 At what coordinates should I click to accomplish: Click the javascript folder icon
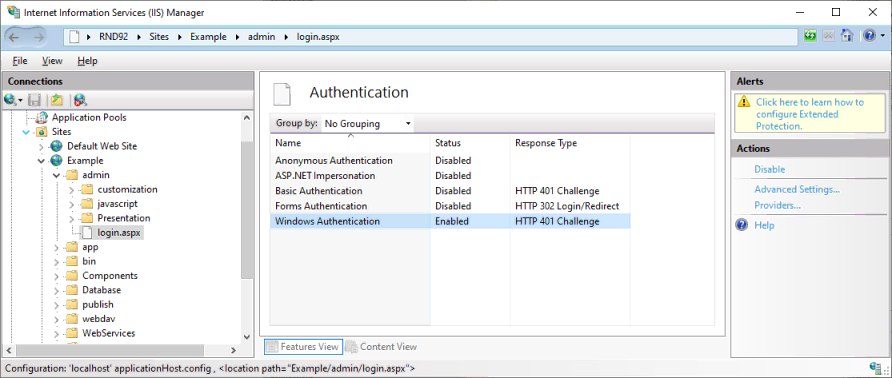pyautogui.click(x=86, y=204)
